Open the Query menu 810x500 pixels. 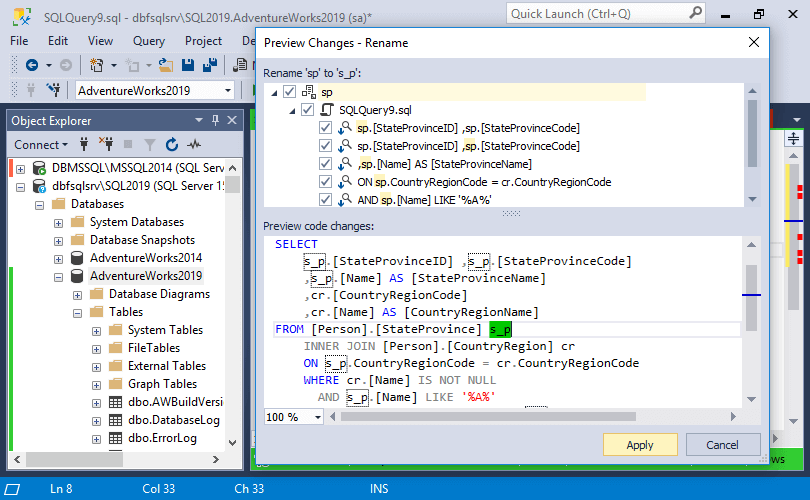tap(149, 41)
